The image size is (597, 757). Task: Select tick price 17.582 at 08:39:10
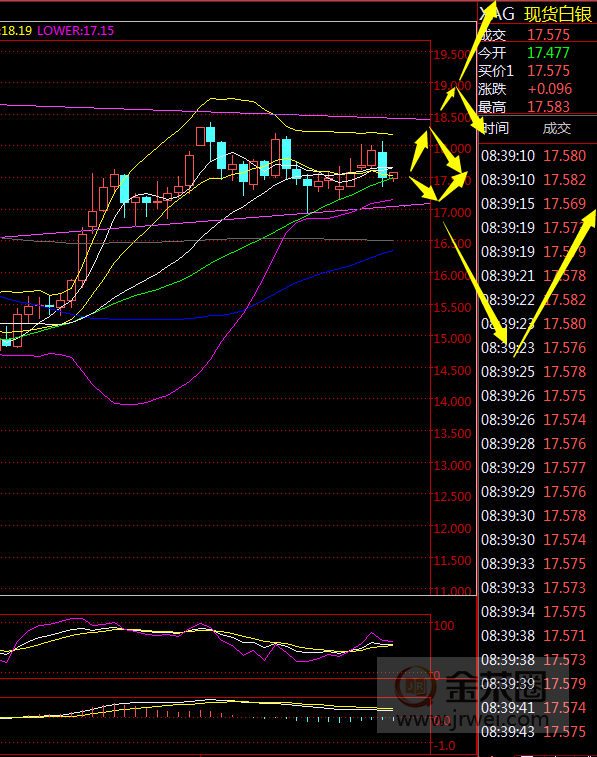point(565,180)
